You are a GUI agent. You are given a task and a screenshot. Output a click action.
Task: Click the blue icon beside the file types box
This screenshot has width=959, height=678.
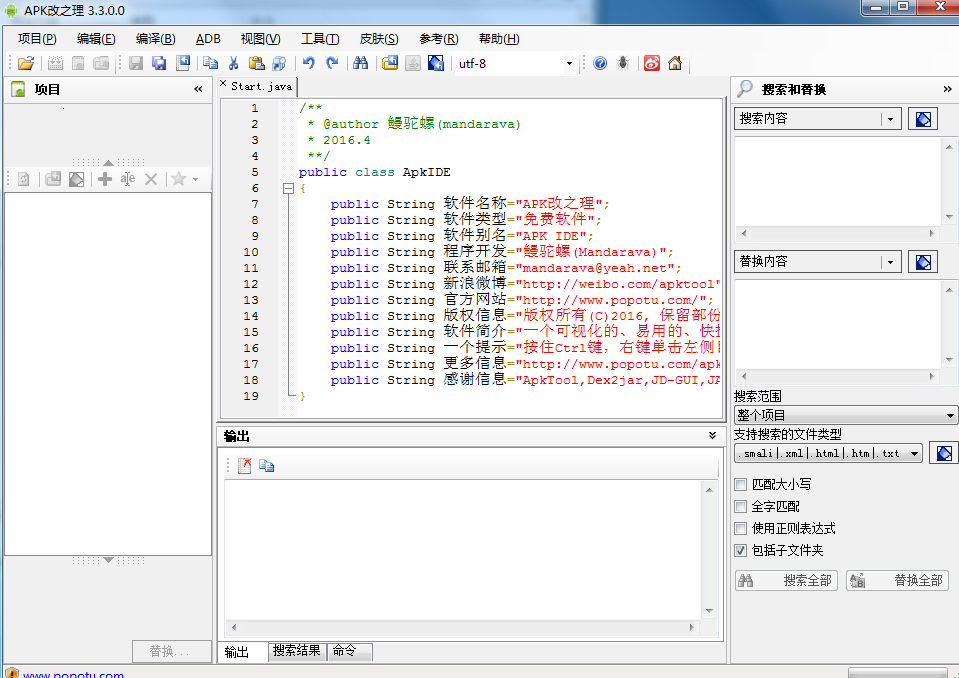pyautogui.click(x=944, y=453)
